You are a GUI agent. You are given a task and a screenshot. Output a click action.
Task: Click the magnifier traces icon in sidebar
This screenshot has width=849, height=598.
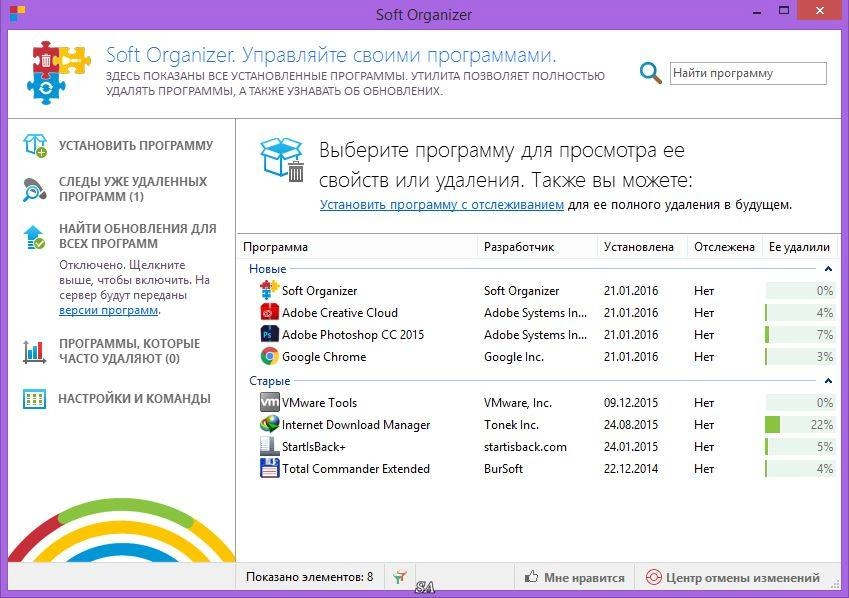[x=35, y=189]
